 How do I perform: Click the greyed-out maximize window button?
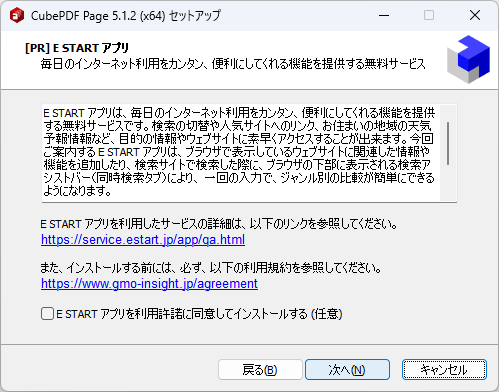(x=429, y=15)
